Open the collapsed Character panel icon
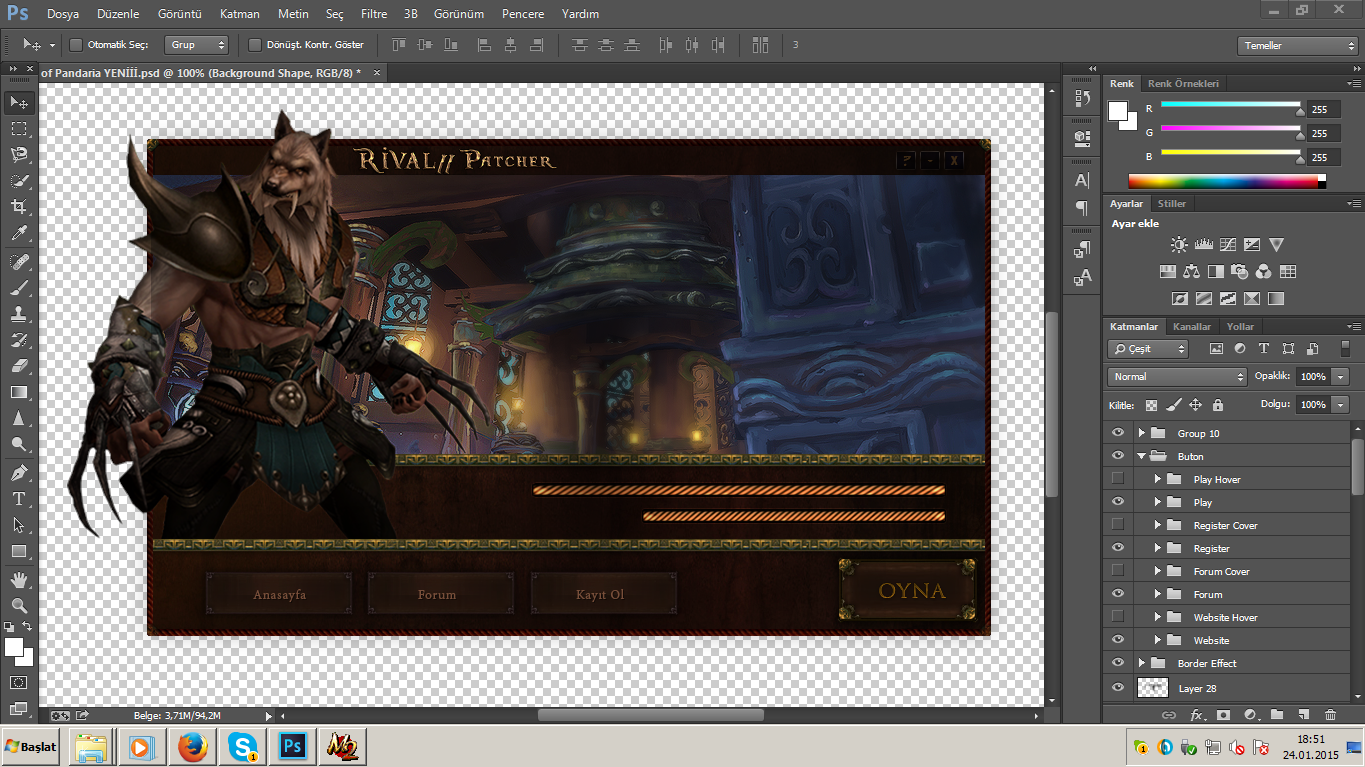Viewport: 1365px width, 767px height. 1081,181
